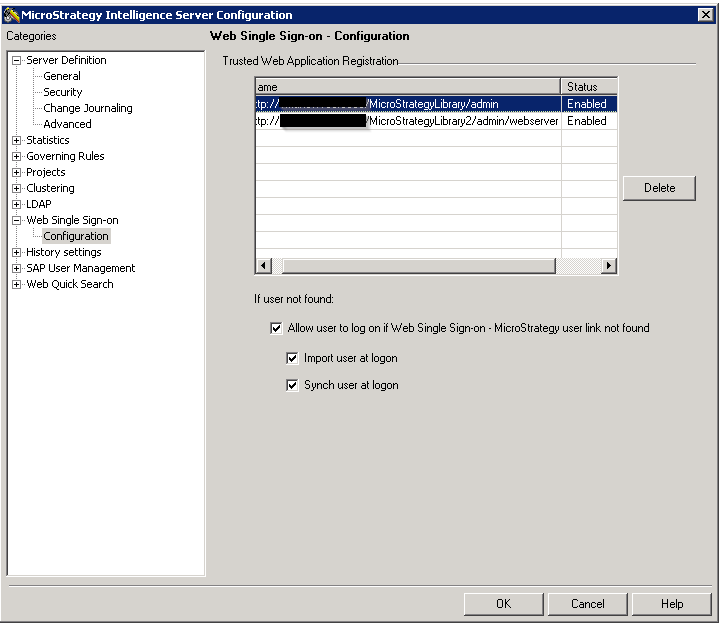Confirm changes with the OK button
721x626 pixels.
coord(504,604)
